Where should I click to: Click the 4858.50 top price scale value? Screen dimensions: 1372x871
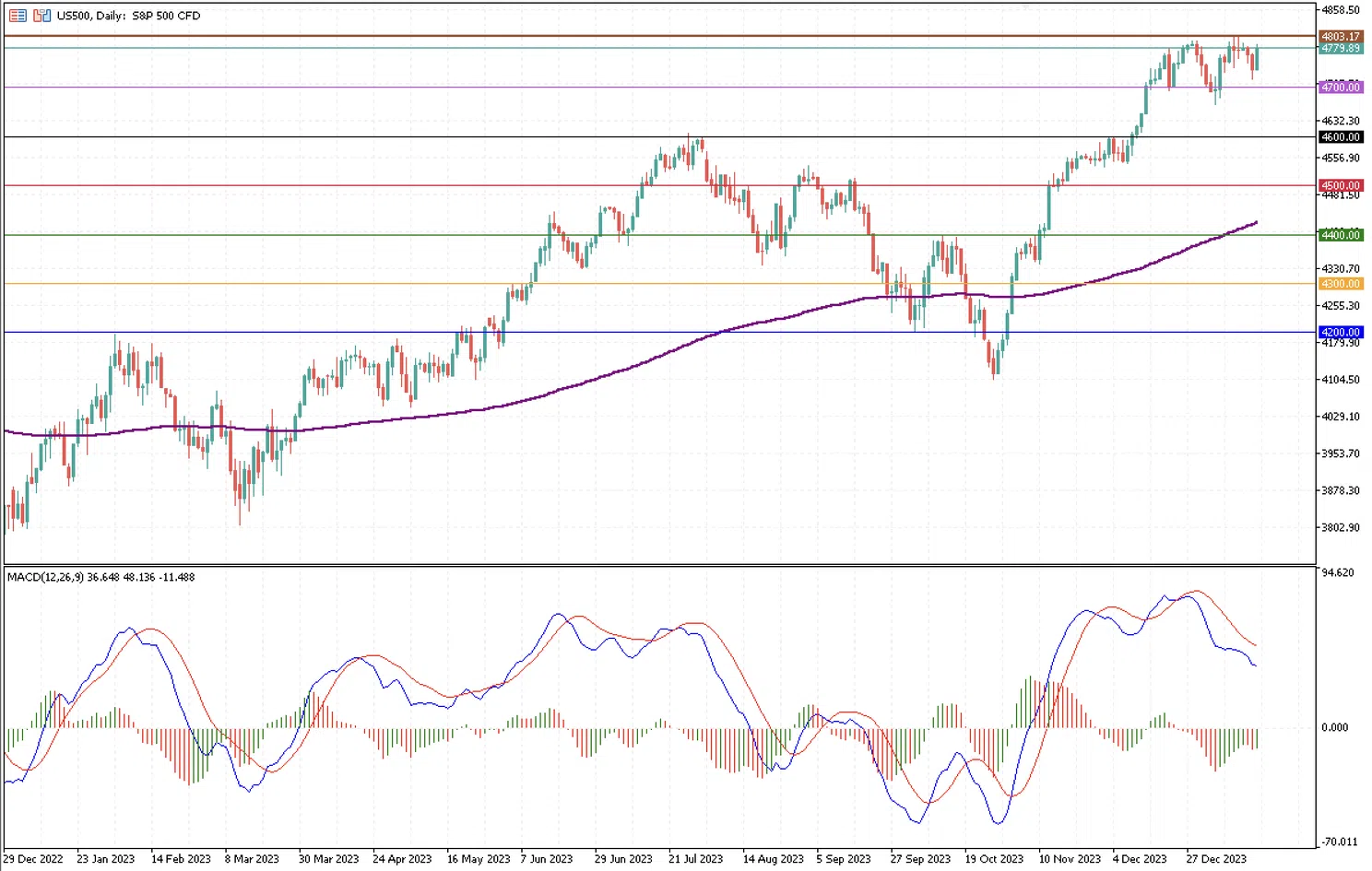1340,10
